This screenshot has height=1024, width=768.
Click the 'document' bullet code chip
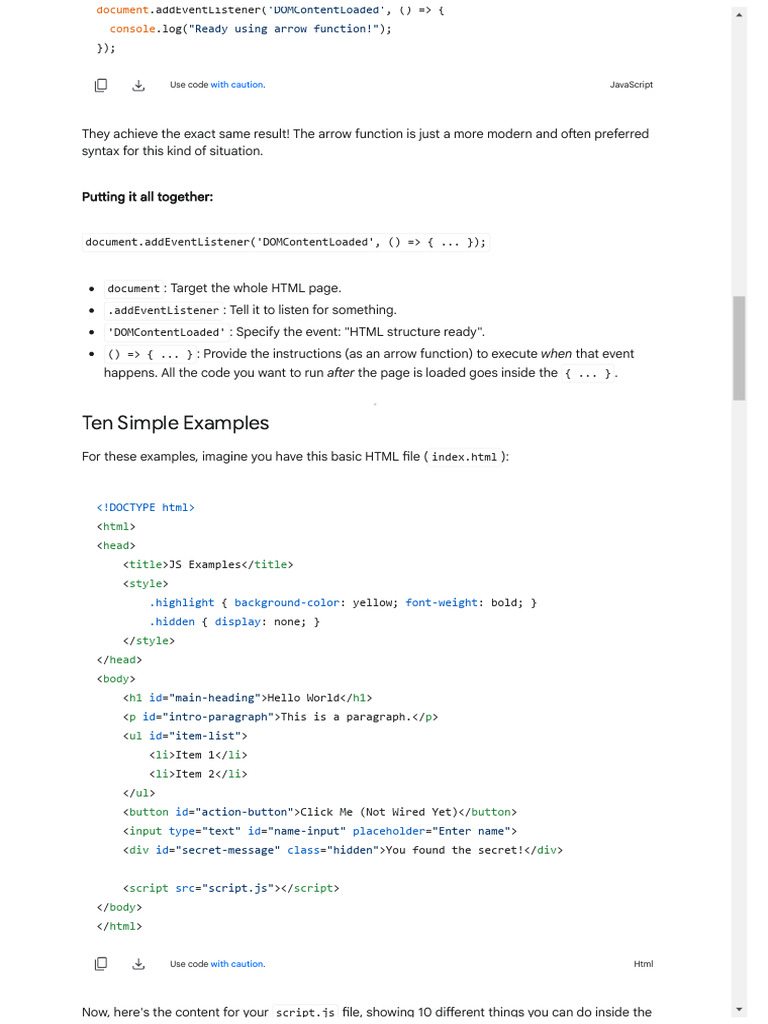pos(133,289)
